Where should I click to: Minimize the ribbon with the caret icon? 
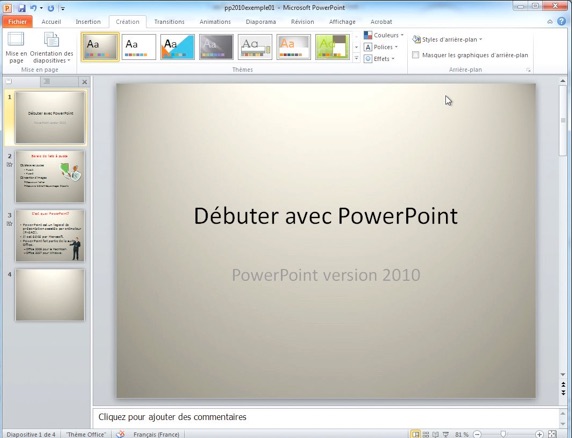(x=550, y=22)
